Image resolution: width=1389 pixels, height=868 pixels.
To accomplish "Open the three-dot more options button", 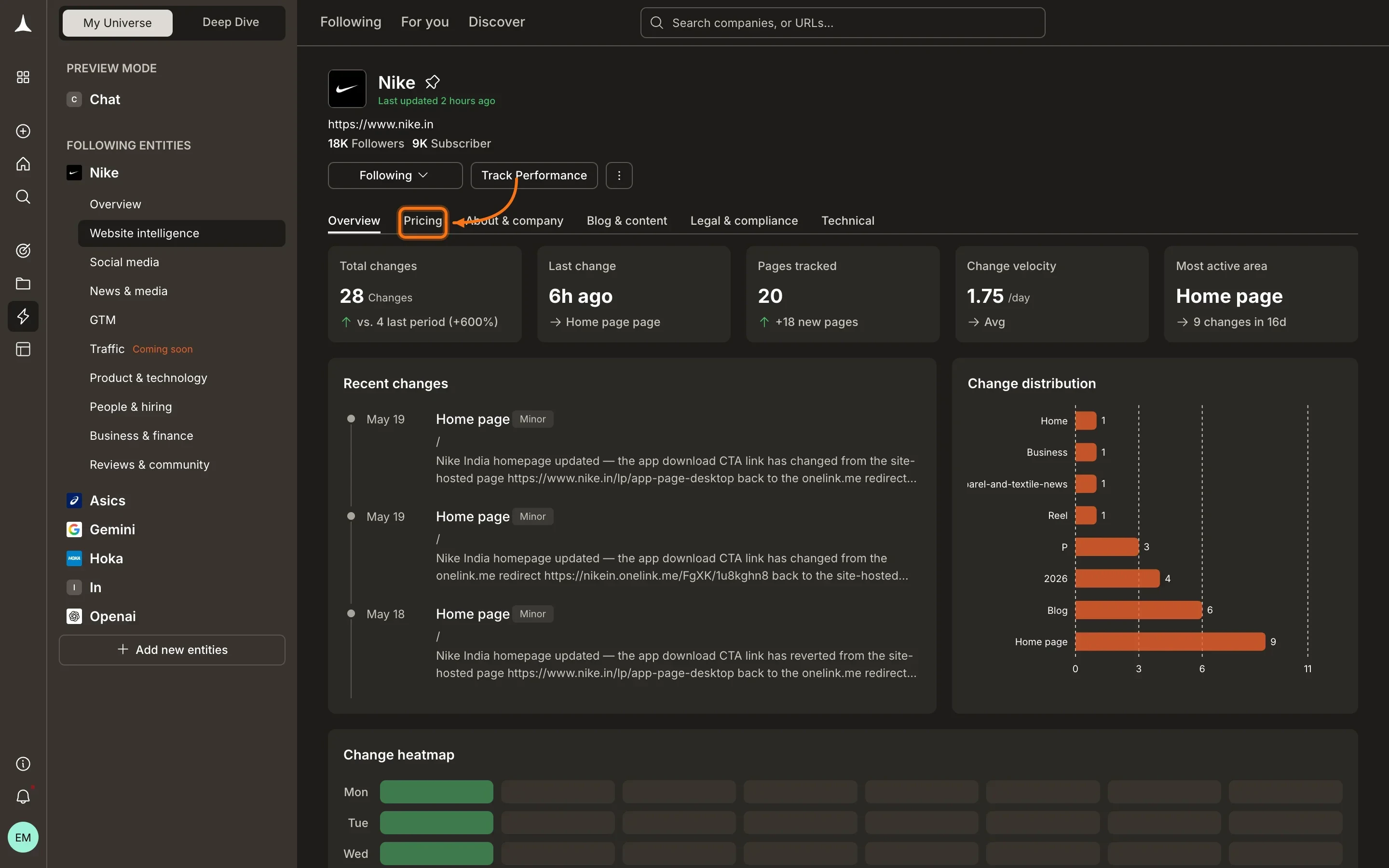I will click(x=619, y=176).
